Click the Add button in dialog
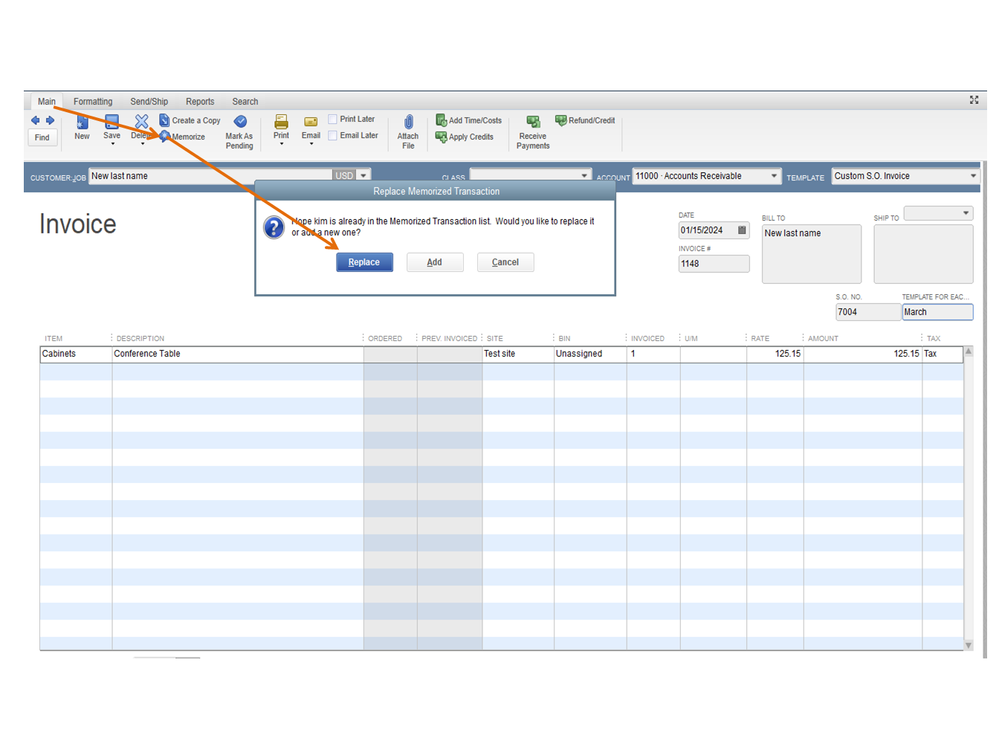Viewport: 999px width, 749px height. point(435,262)
